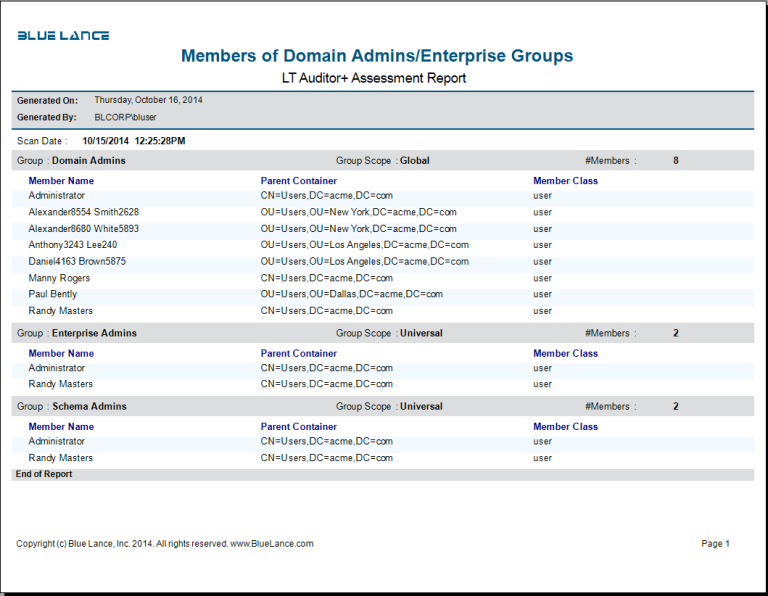Click the Enterprise Admins group header
The width and height of the screenshot is (768, 596).
coord(94,333)
